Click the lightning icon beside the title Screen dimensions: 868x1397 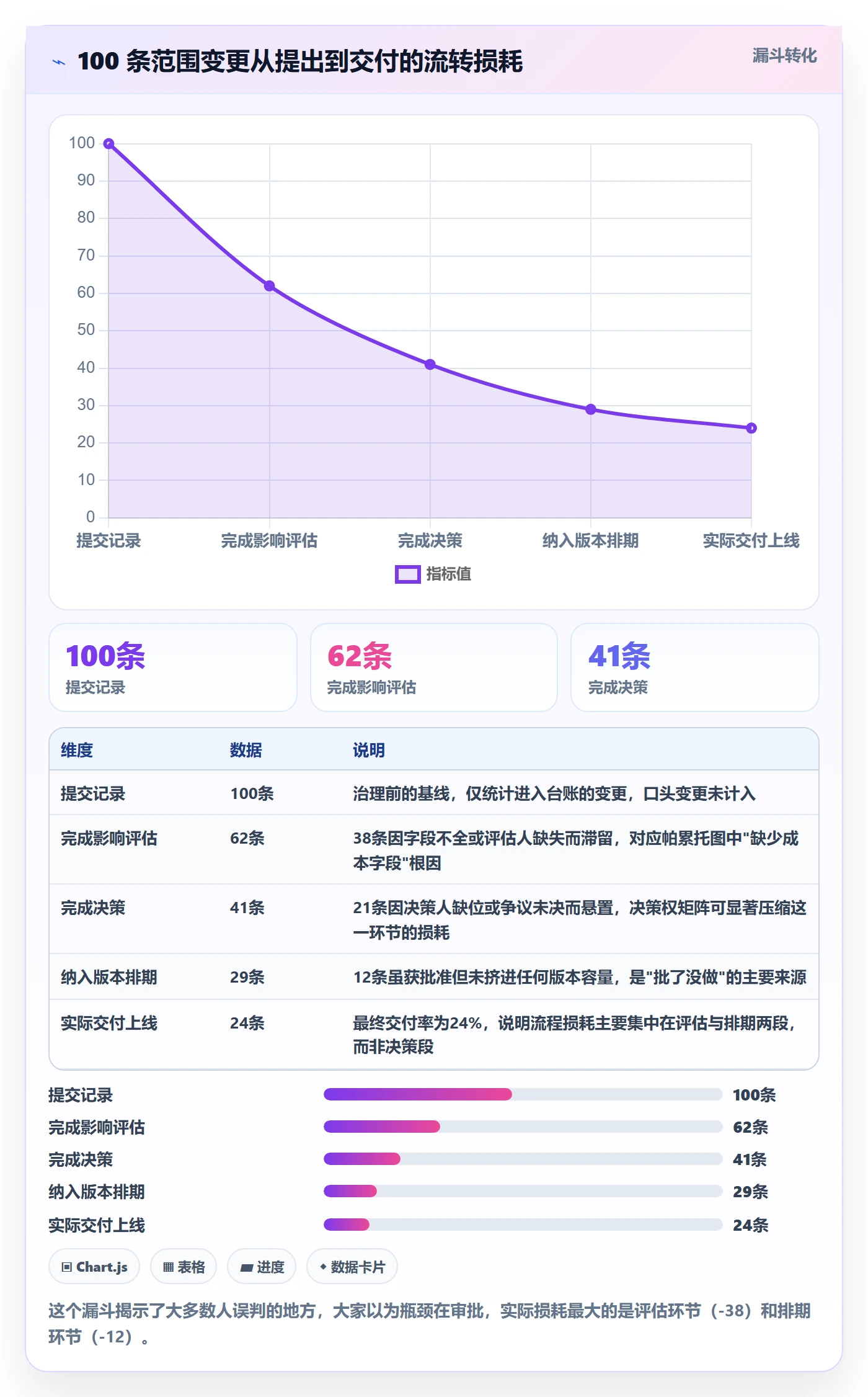[x=59, y=62]
